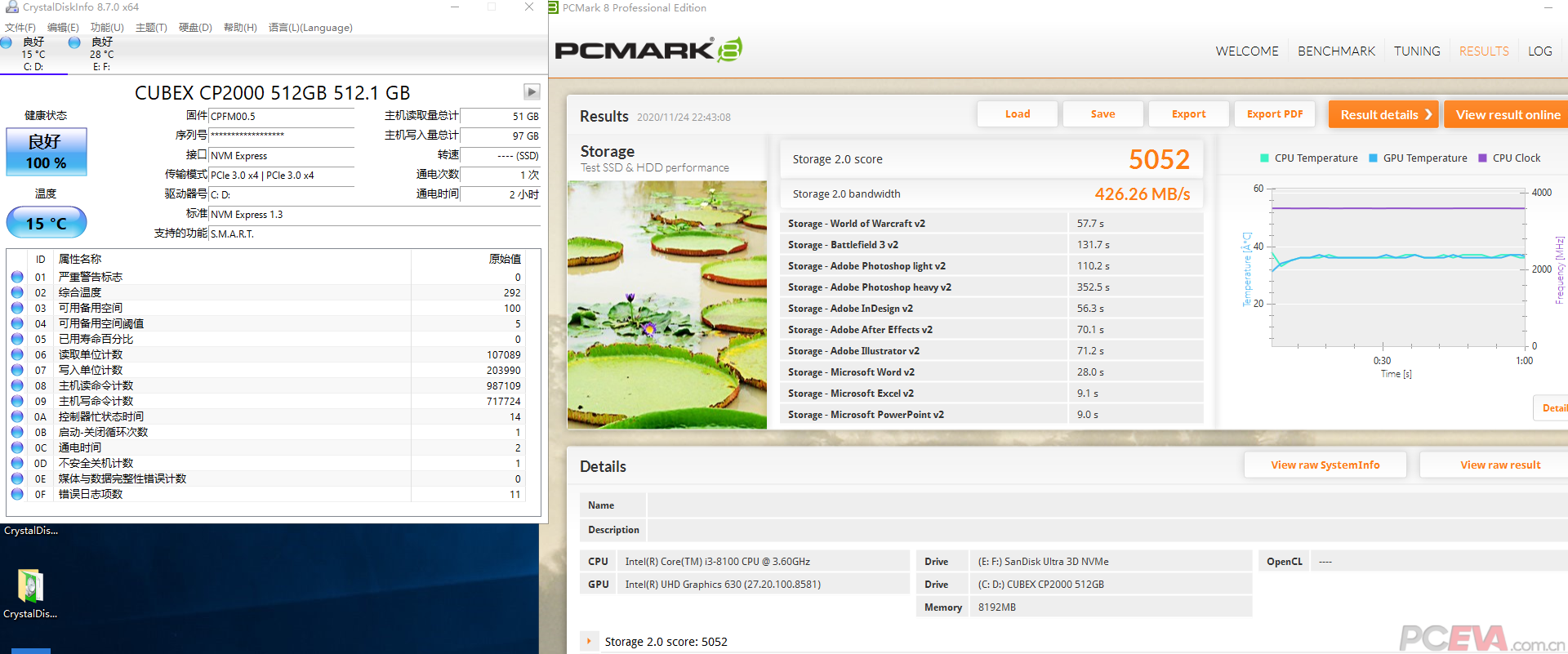
Task: Click the next-disk arrow beside CUBEX CP2000
Action: 532,91
